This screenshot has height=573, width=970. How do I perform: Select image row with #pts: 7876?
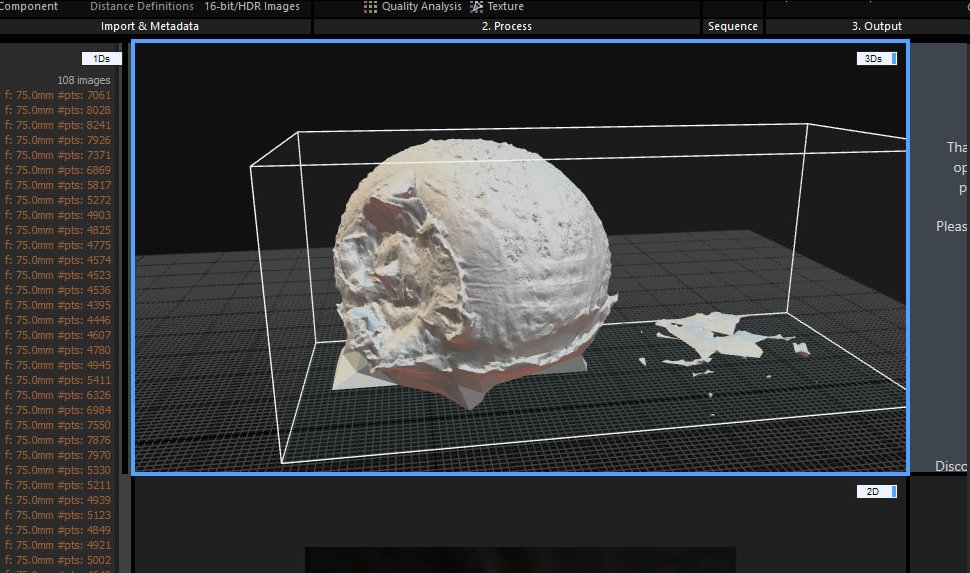pos(58,441)
